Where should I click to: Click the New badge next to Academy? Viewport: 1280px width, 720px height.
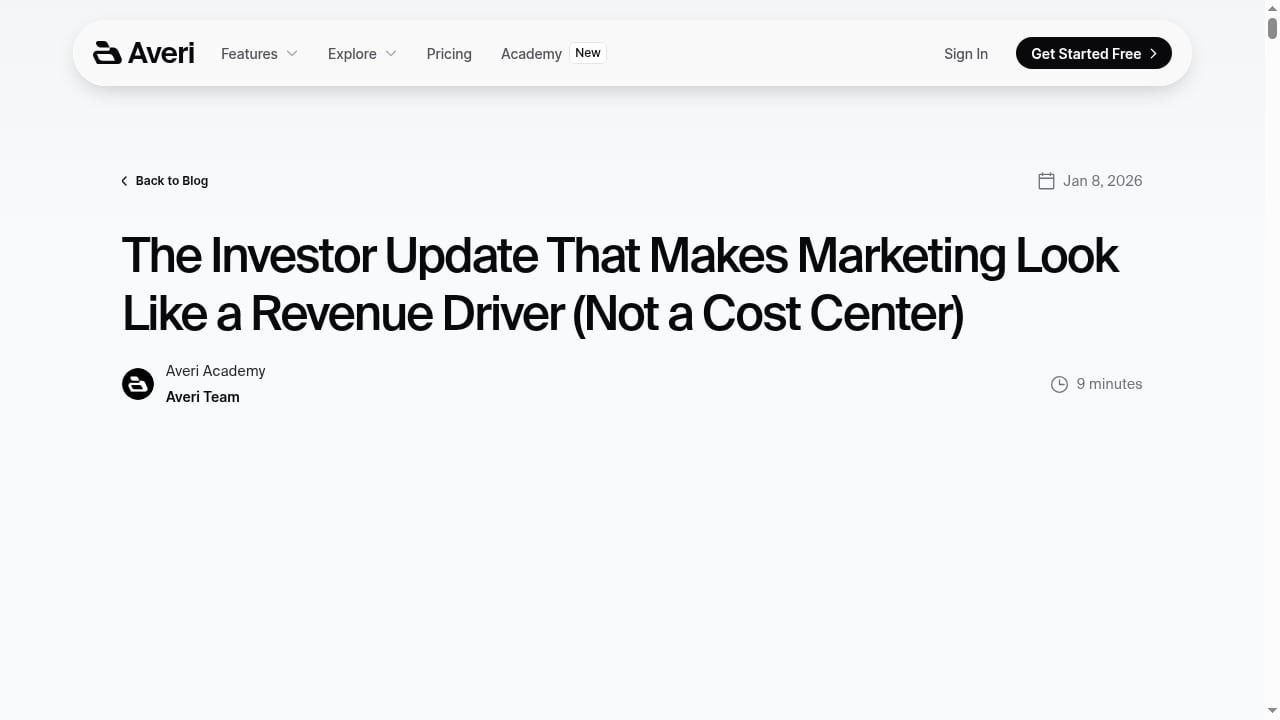(588, 53)
